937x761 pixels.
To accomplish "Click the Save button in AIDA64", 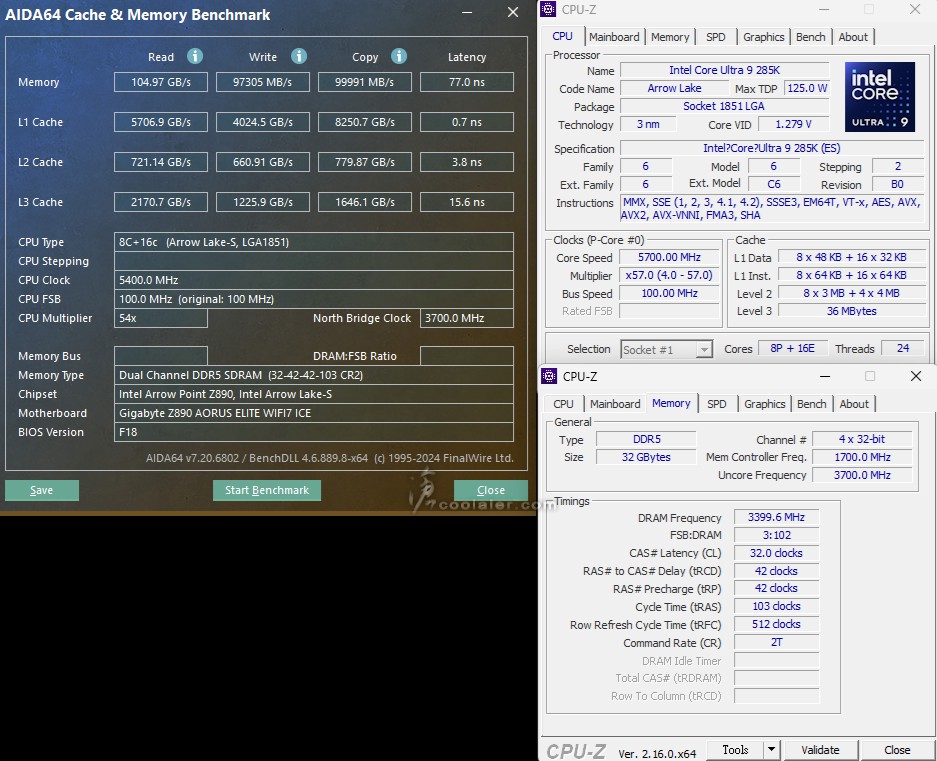I will coord(41,490).
